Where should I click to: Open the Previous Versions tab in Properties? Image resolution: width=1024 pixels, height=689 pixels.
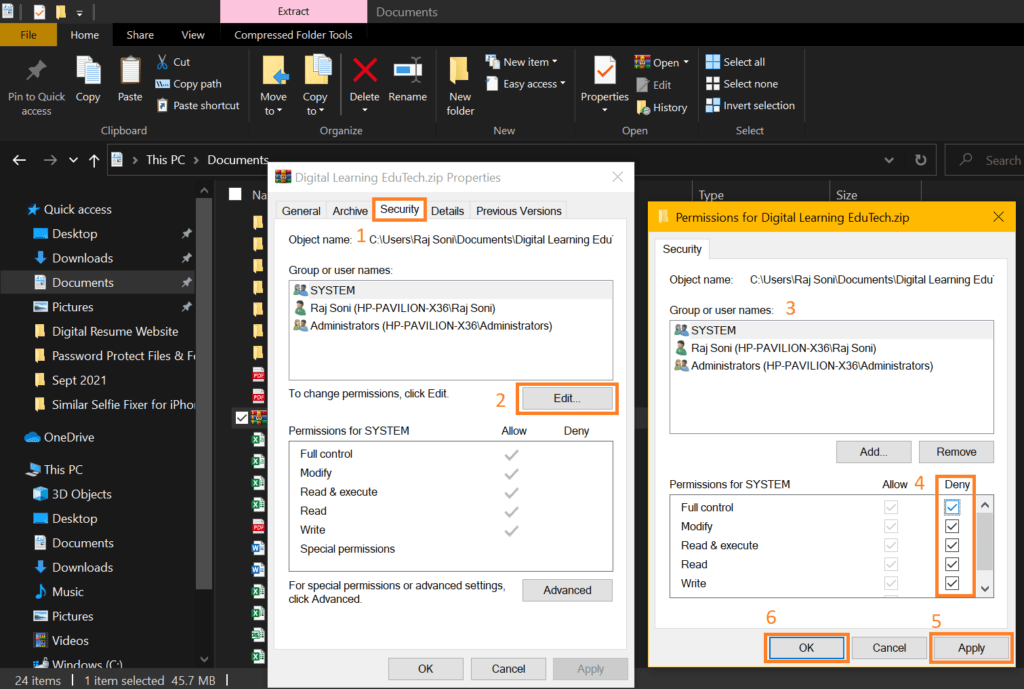[518, 210]
